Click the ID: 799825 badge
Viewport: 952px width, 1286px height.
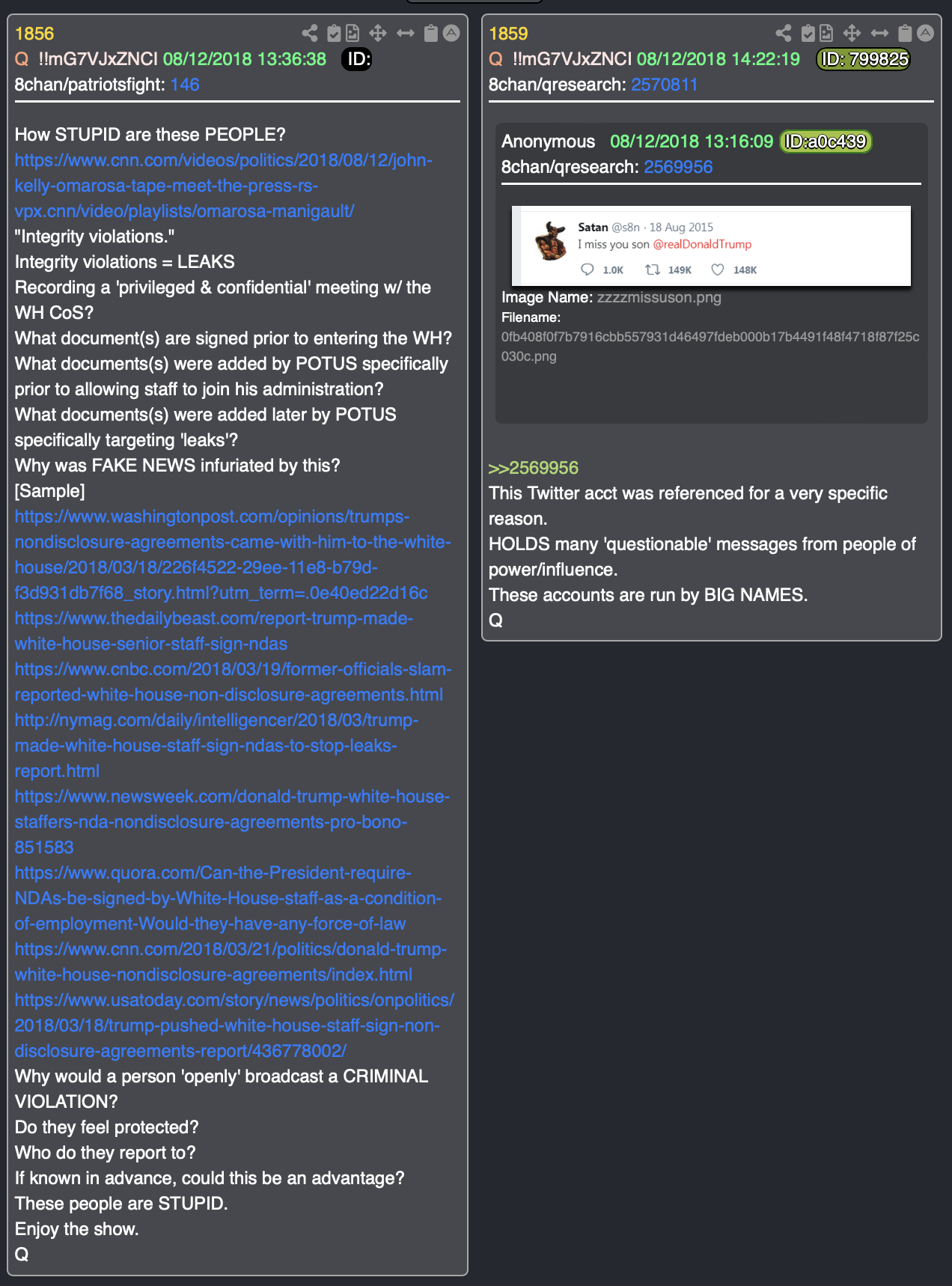[863, 59]
